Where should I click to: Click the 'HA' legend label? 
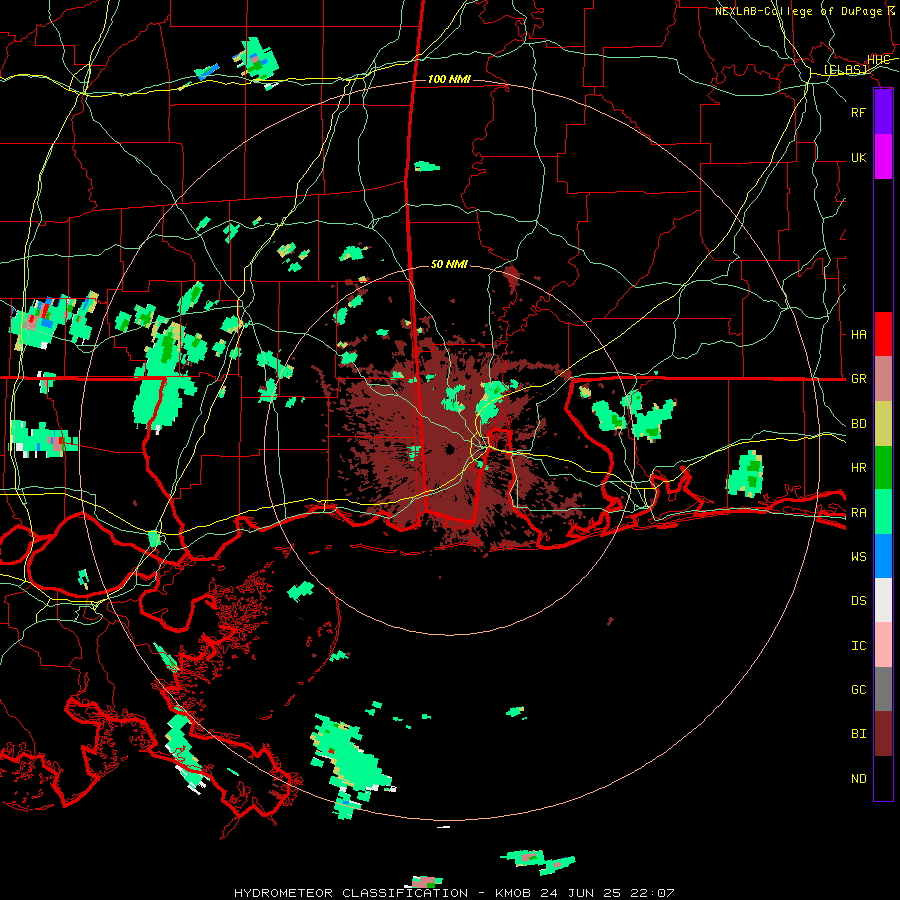click(x=858, y=334)
